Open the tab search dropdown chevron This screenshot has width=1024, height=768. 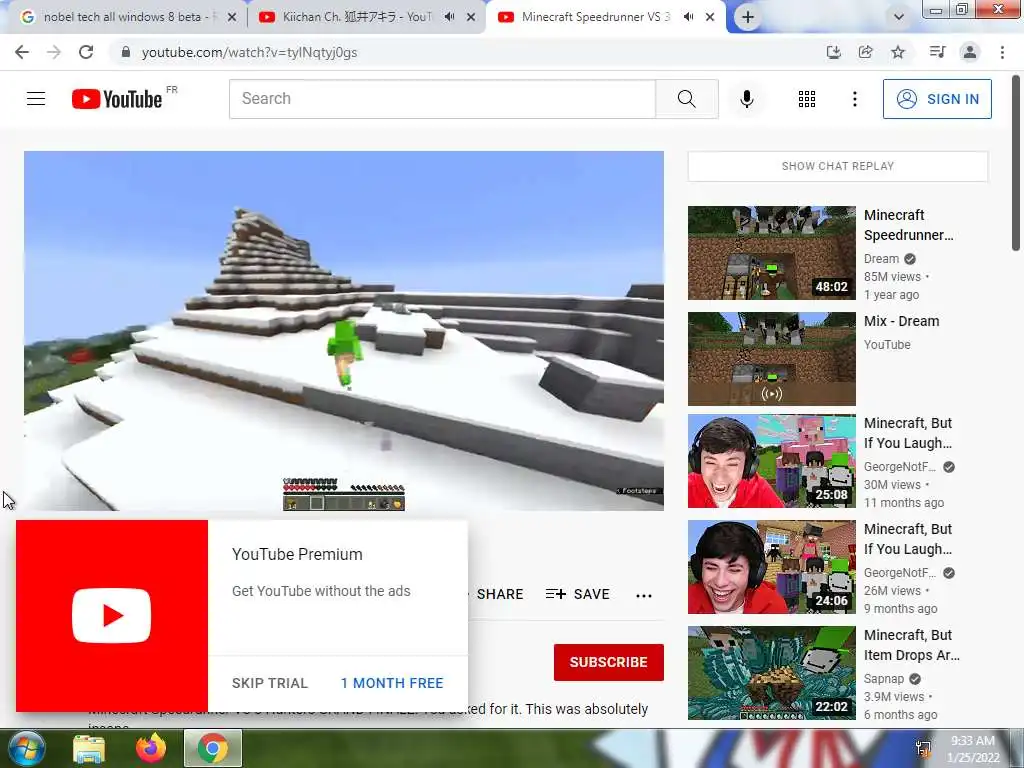tap(899, 18)
